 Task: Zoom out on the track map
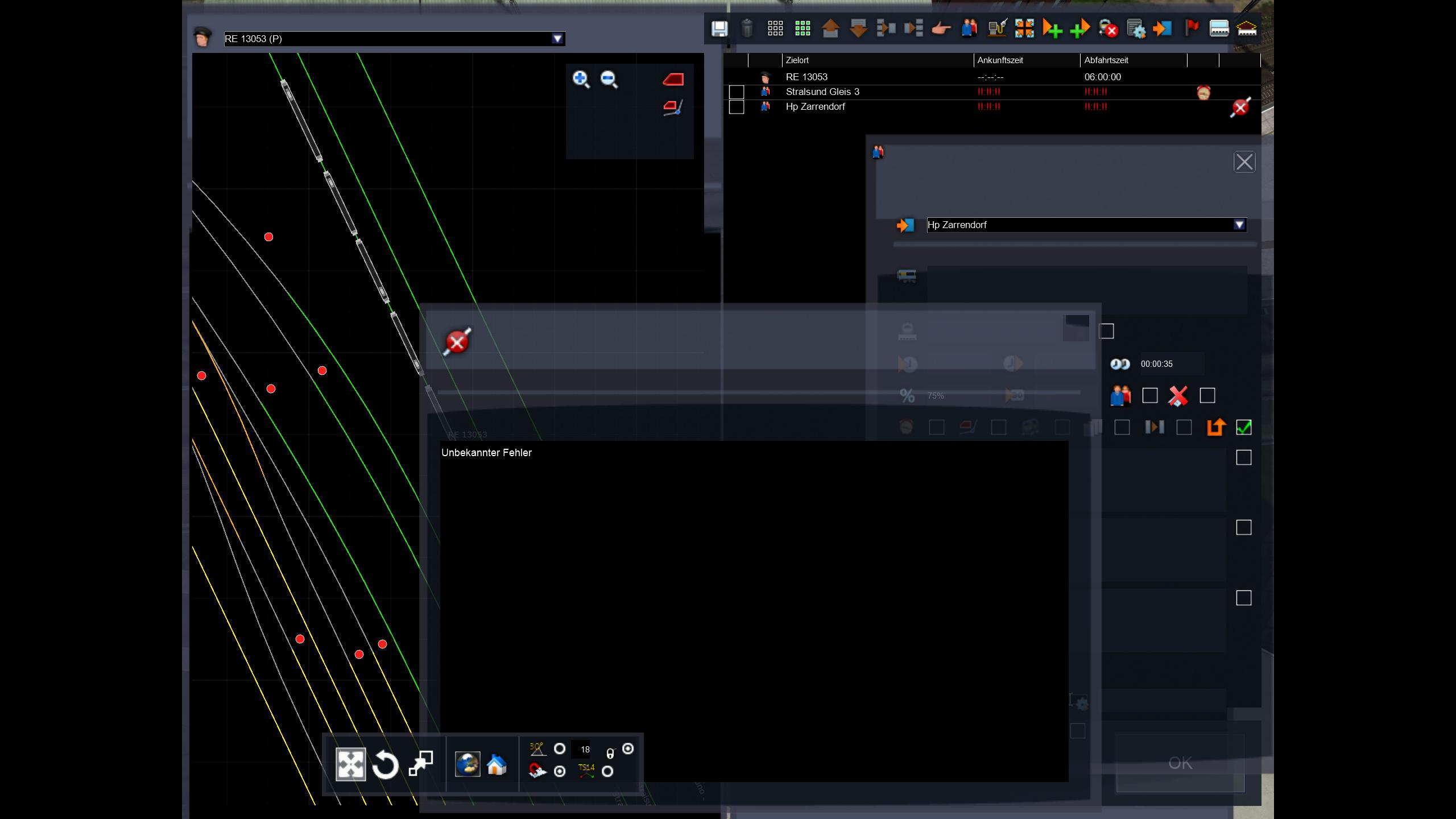[x=609, y=79]
